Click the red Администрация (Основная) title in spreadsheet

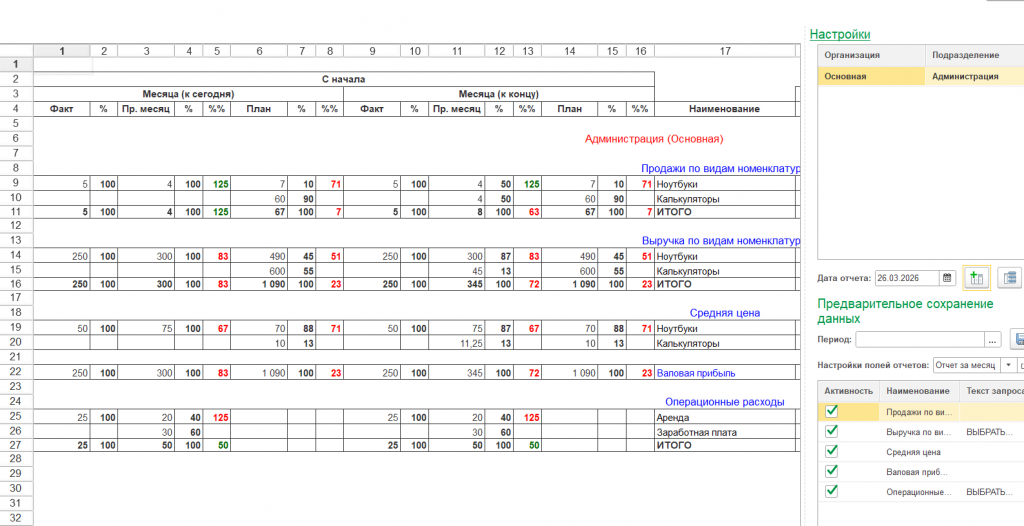pos(654,139)
